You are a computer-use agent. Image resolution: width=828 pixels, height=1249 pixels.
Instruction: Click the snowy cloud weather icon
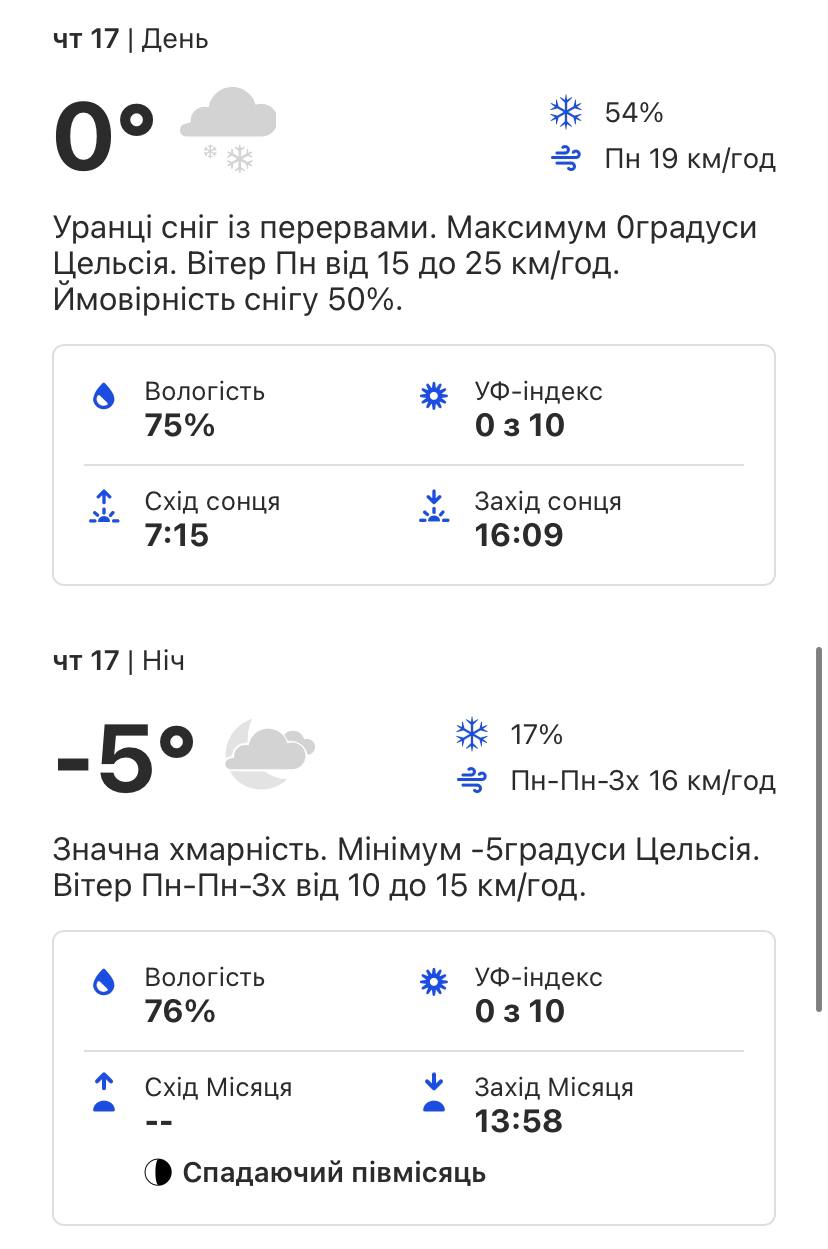tap(228, 125)
